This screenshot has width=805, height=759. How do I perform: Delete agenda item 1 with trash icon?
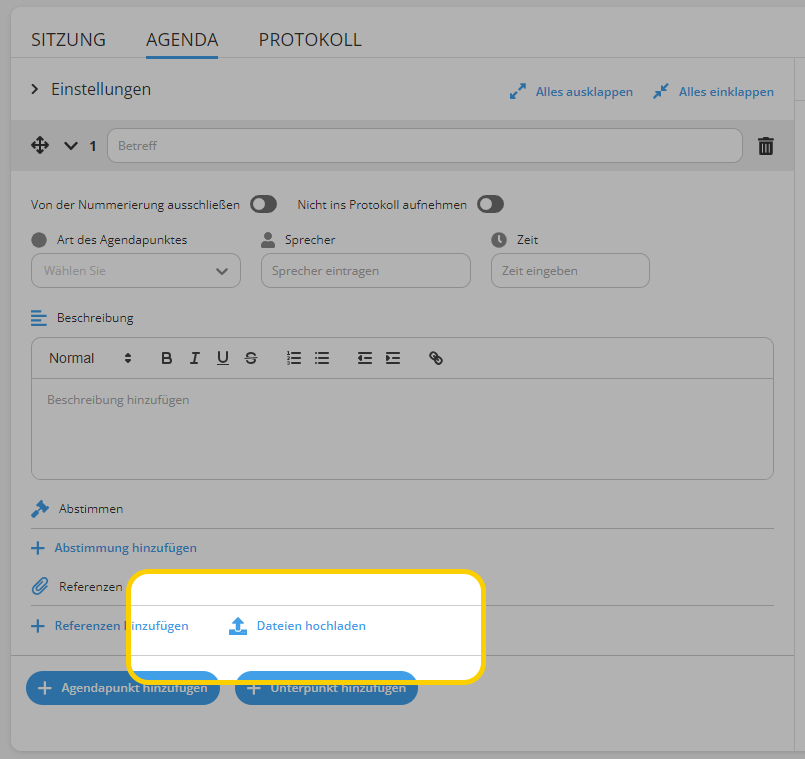pos(765,146)
